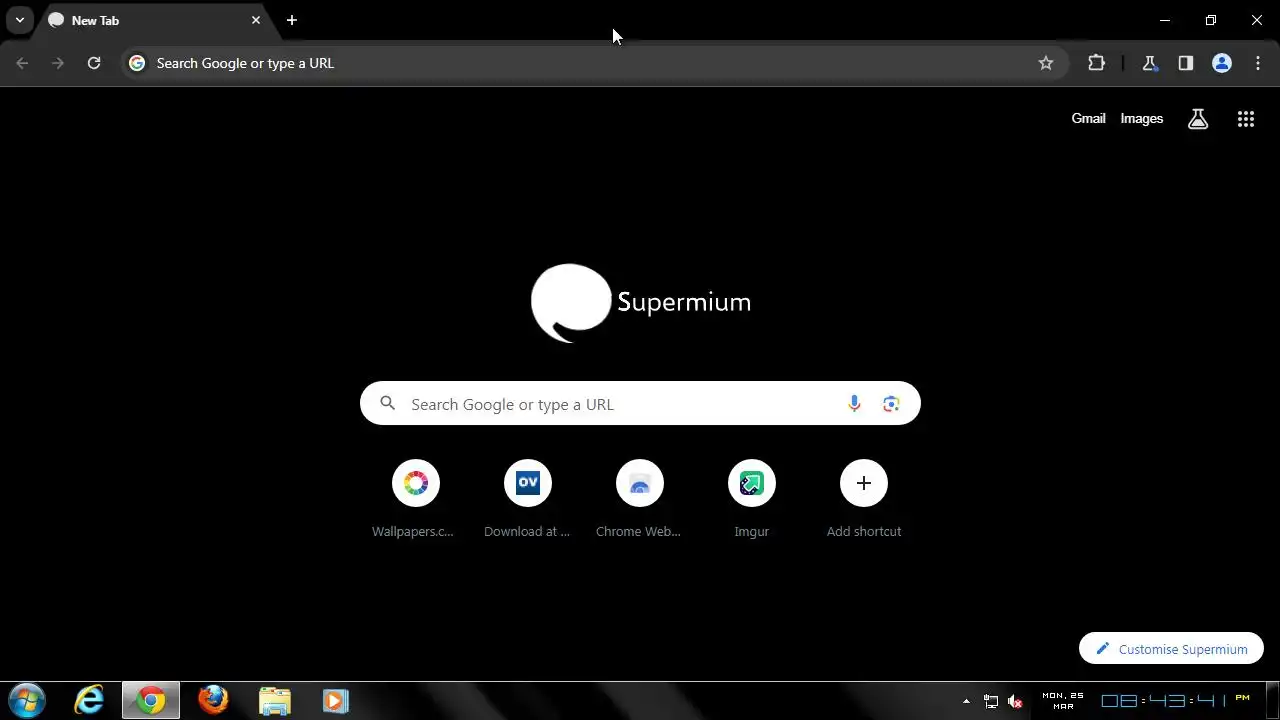Open the tab search dropdown arrow

[19, 20]
